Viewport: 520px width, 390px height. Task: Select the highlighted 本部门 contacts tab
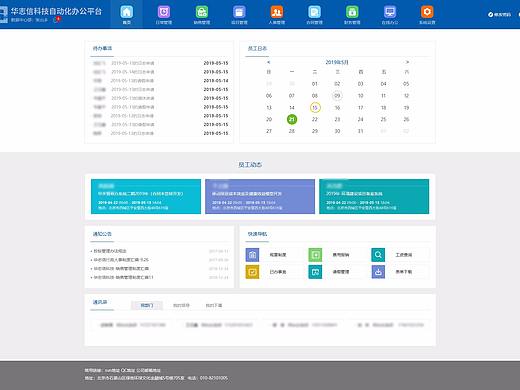click(147, 305)
